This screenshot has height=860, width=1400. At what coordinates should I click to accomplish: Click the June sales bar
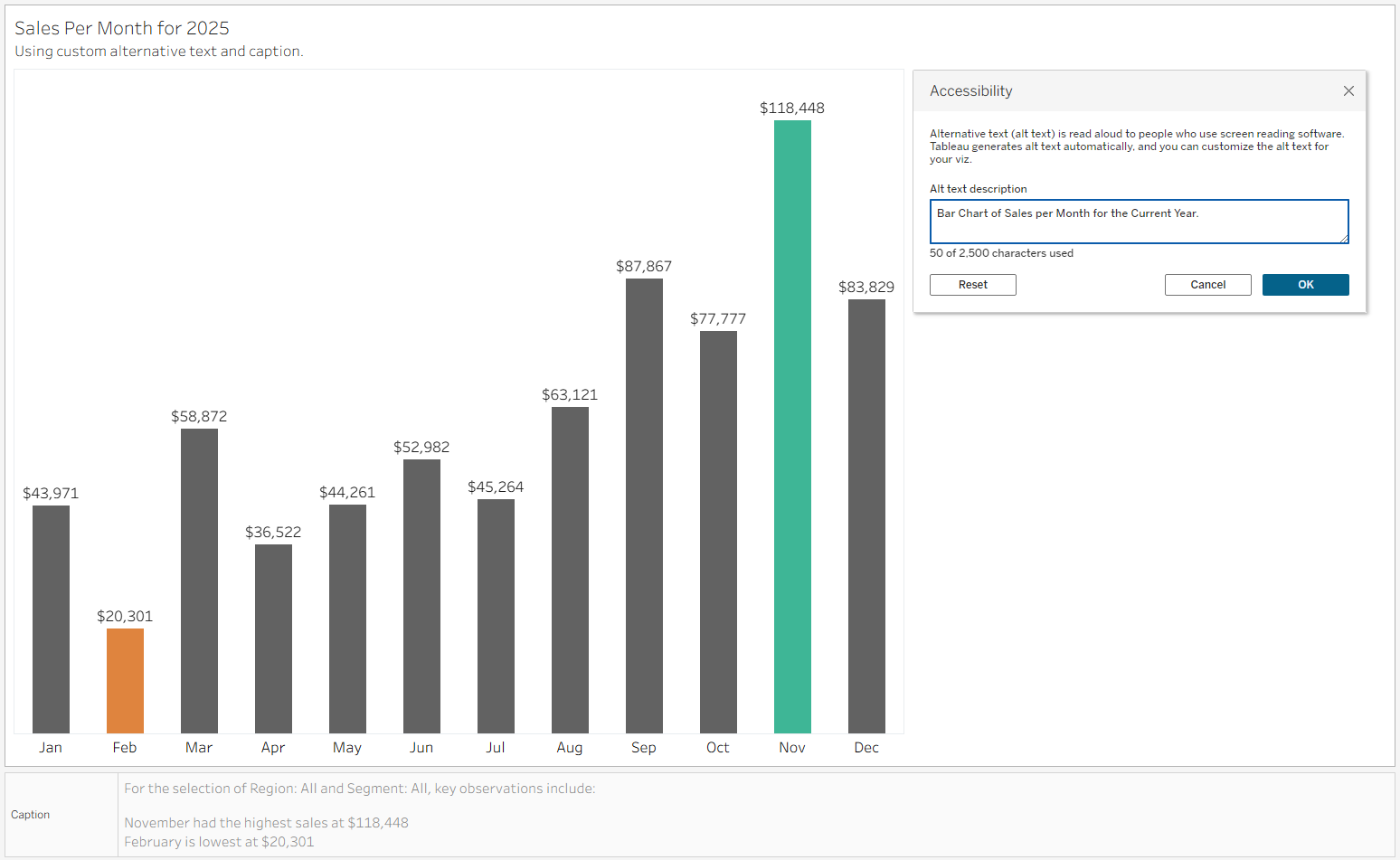(x=421, y=595)
